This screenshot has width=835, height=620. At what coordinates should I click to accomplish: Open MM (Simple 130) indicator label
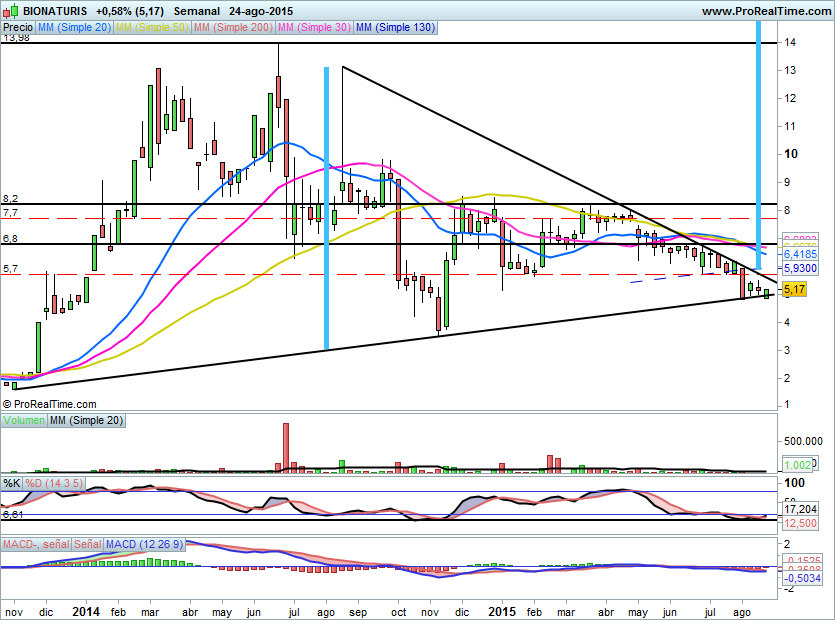(x=396, y=27)
